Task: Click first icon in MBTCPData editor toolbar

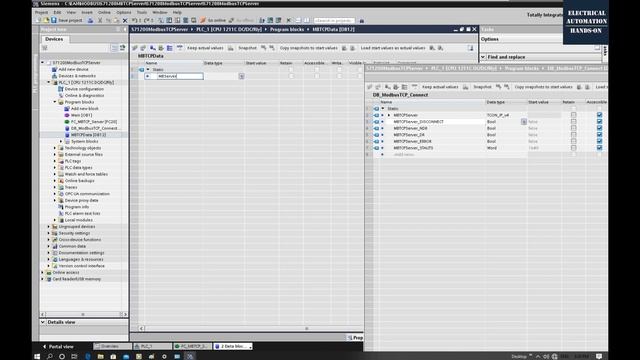Action: 135,48
